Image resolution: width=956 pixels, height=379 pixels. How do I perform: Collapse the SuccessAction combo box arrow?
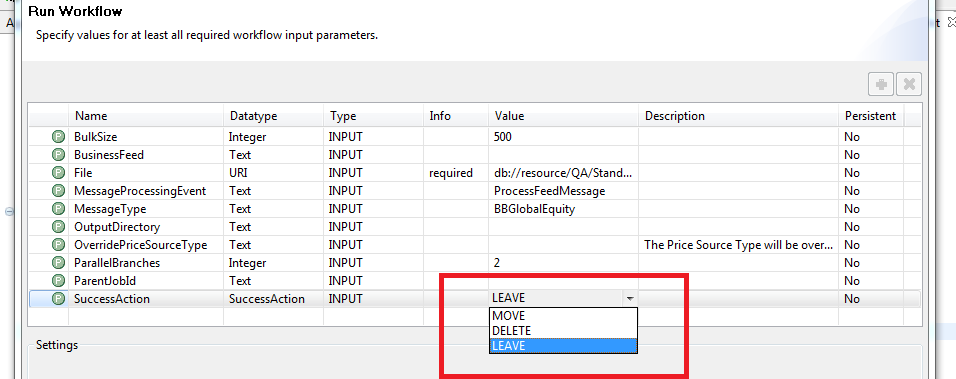tap(629, 299)
